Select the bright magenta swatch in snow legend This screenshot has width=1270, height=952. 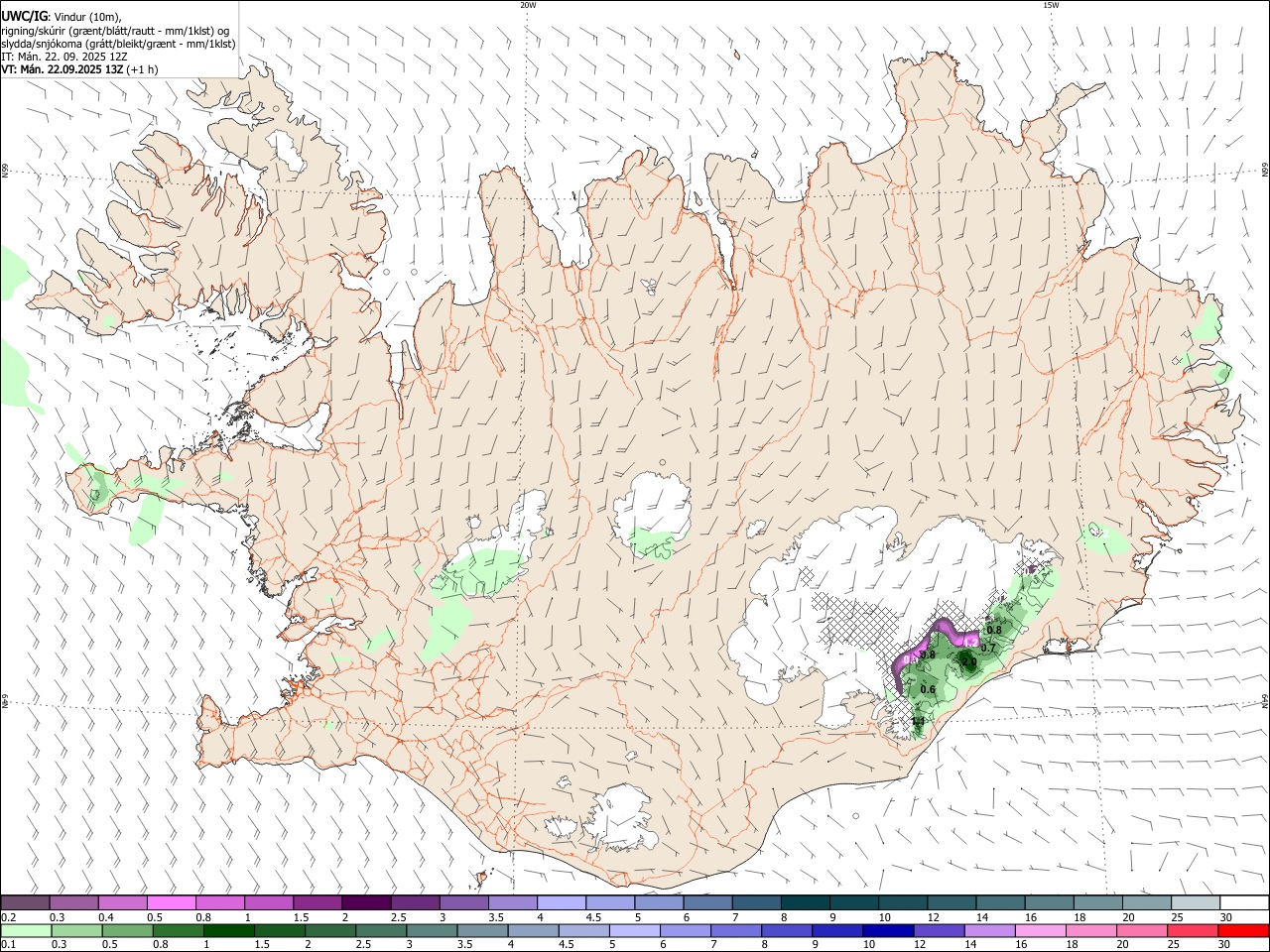tap(172, 902)
